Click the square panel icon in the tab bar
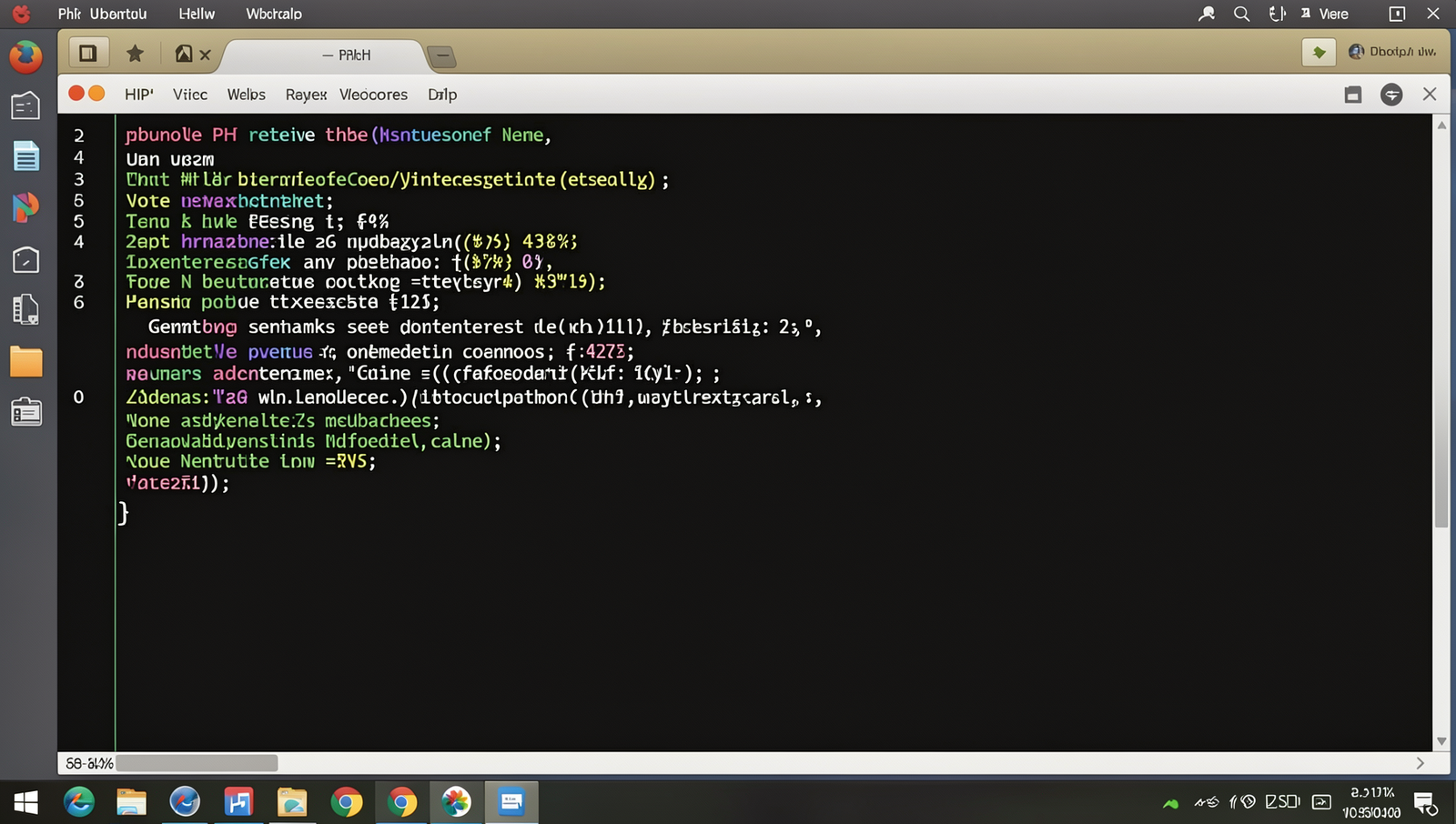The image size is (1456, 824). pyautogui.click(x=88, y=54)
